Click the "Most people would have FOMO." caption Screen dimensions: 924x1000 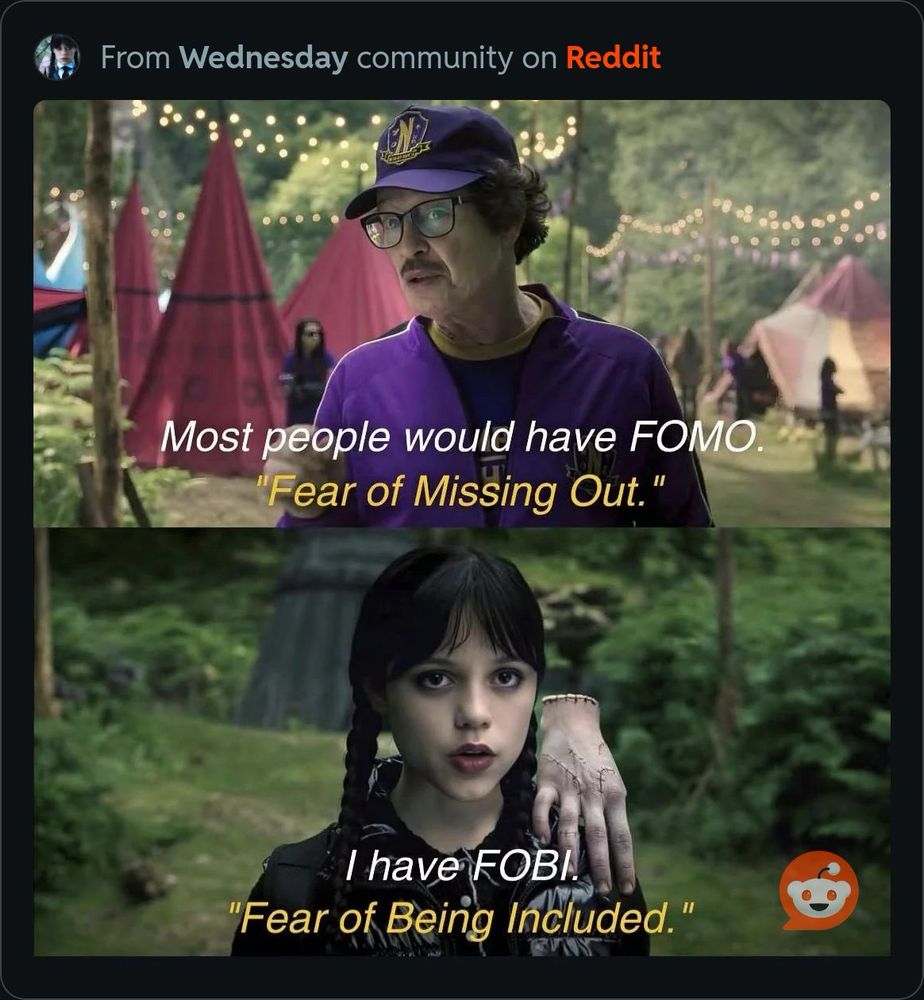[x=461, y=438]
